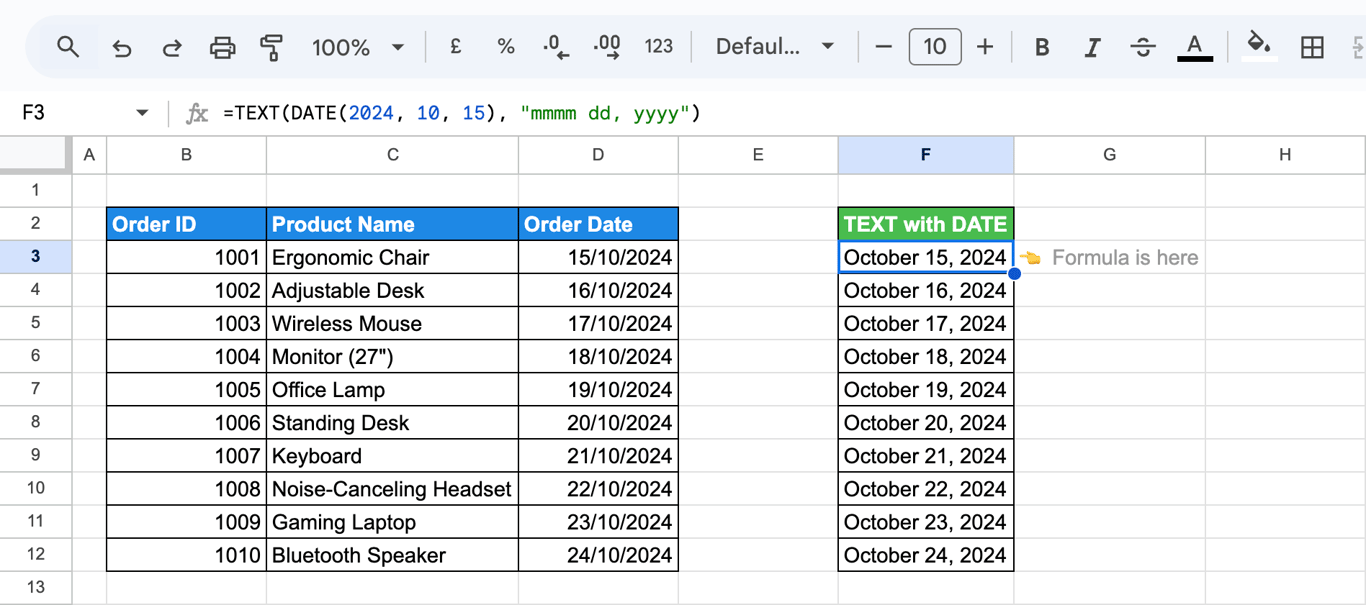
Task: Select cell showing October 22, 2024
Action: click(x=926, y=489)
